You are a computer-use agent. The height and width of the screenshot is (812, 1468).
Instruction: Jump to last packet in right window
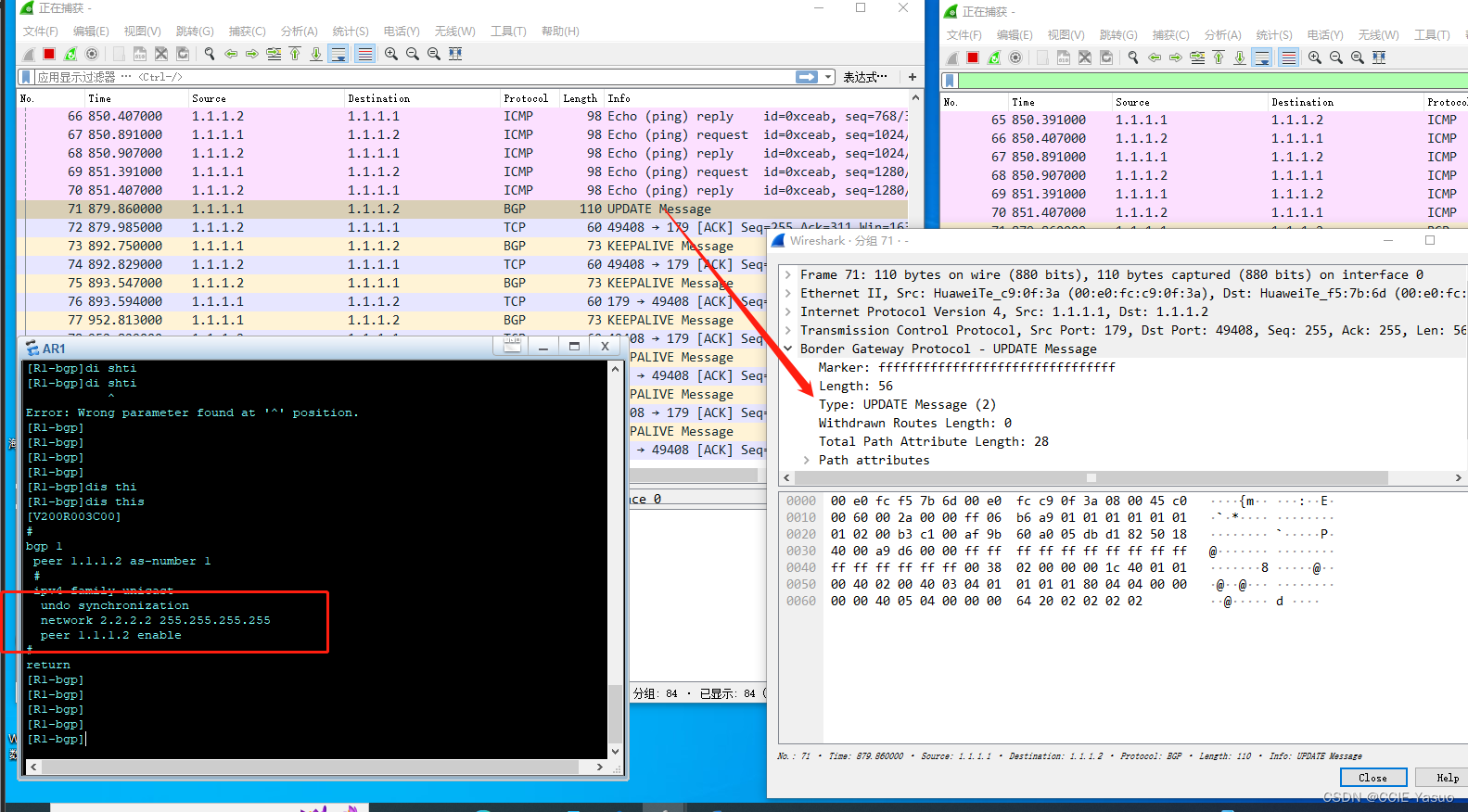coord(1240,57)
